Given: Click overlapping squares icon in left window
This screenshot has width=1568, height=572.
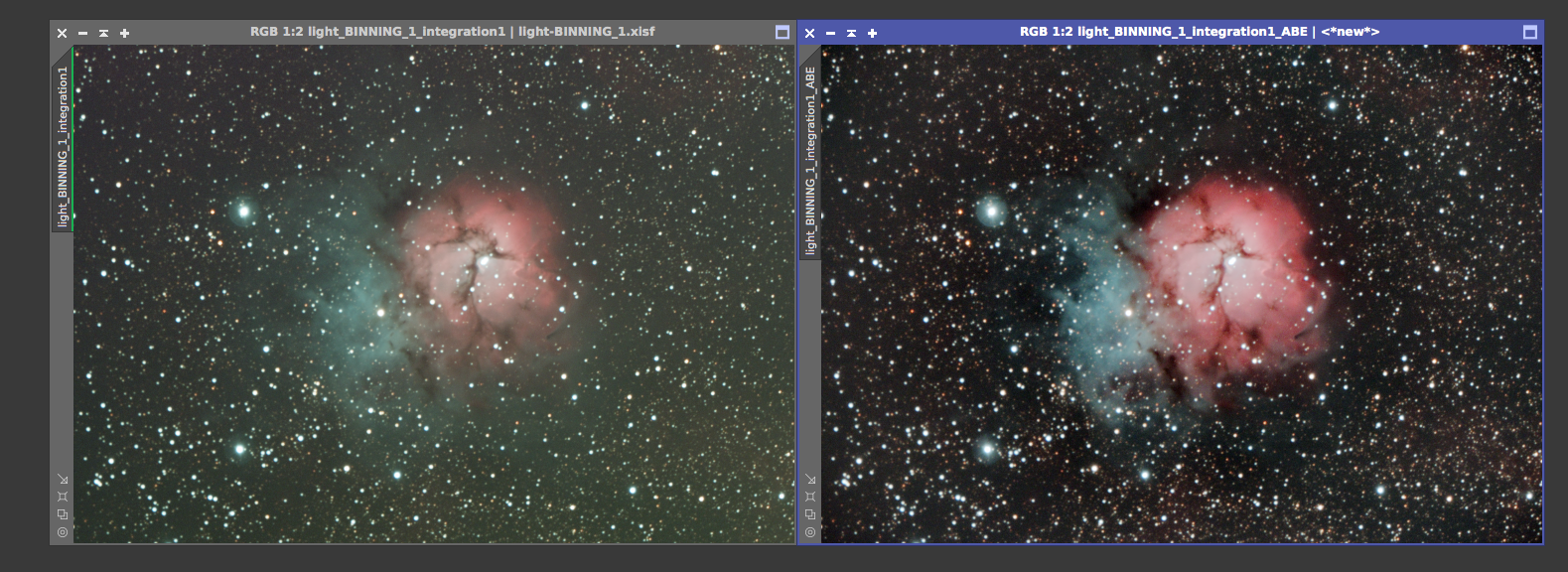Looking at the screenshot, I should tap(63, 514).
